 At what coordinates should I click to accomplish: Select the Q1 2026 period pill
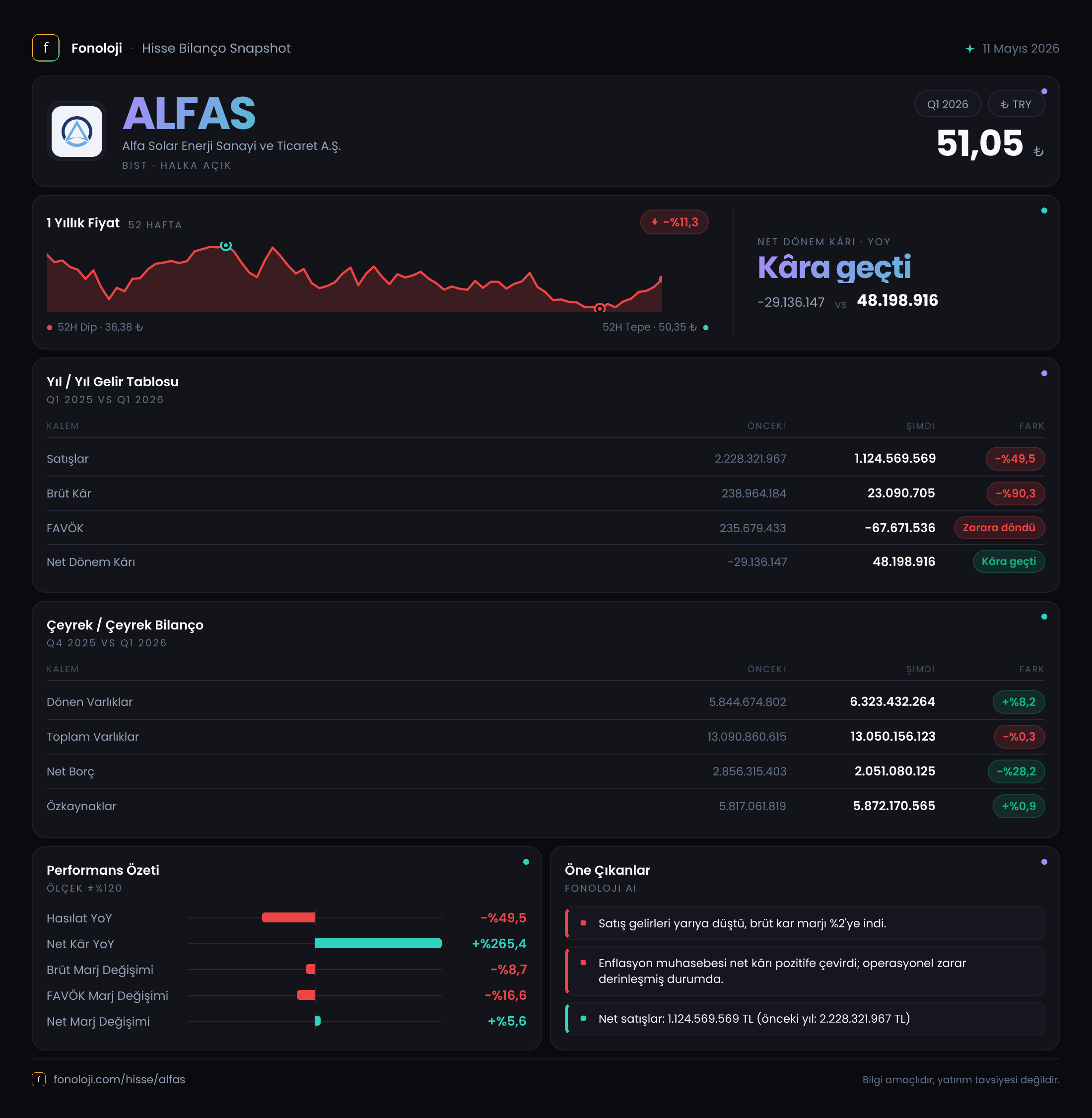tap(948, 104)
